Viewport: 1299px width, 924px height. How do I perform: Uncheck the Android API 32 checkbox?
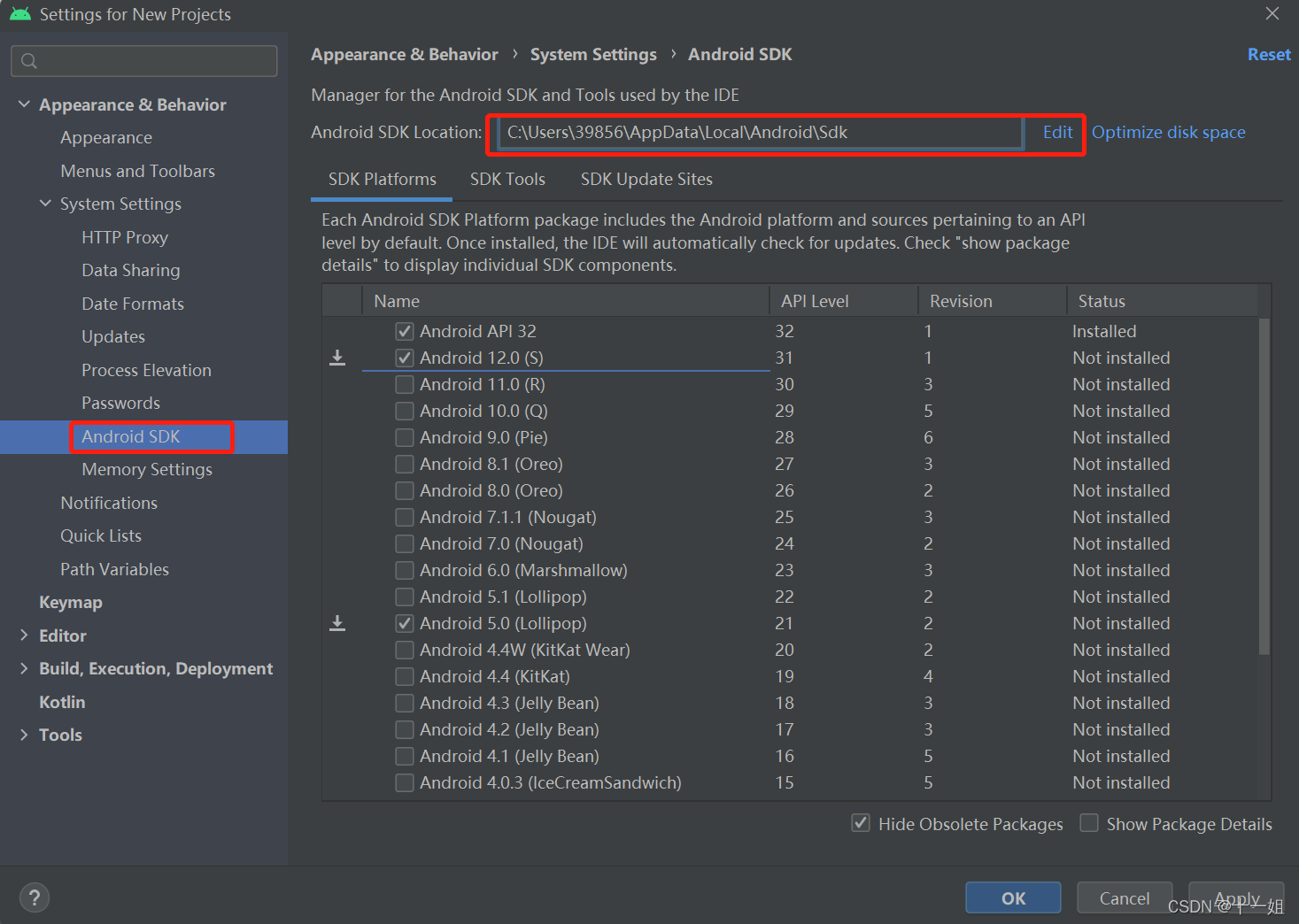click(405, 331)
